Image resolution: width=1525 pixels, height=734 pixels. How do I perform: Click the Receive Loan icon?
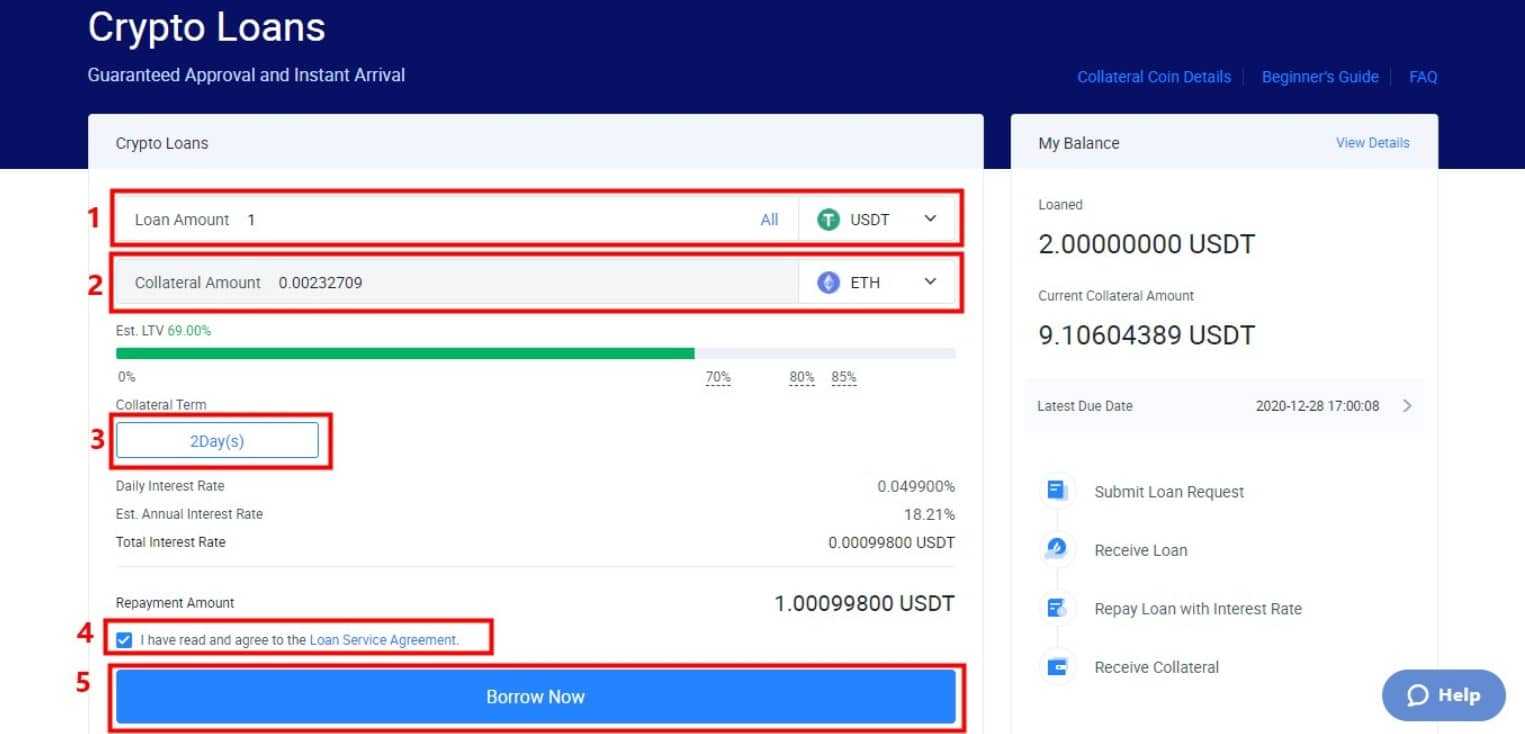click(1055, 549)
